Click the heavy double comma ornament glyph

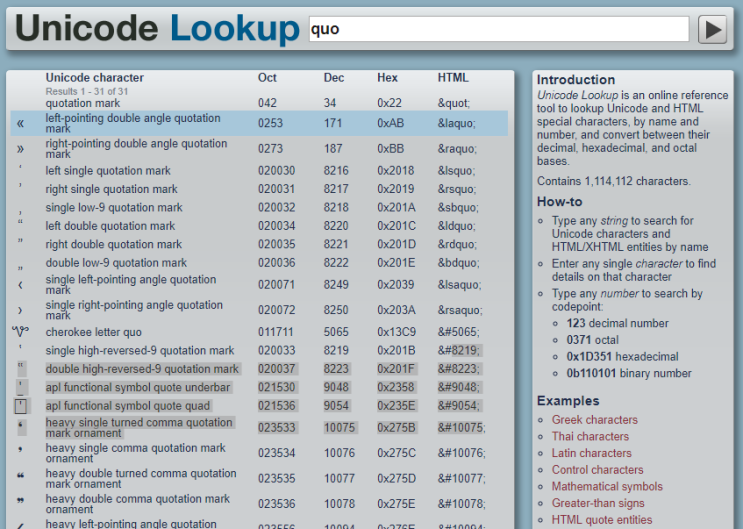20,500
